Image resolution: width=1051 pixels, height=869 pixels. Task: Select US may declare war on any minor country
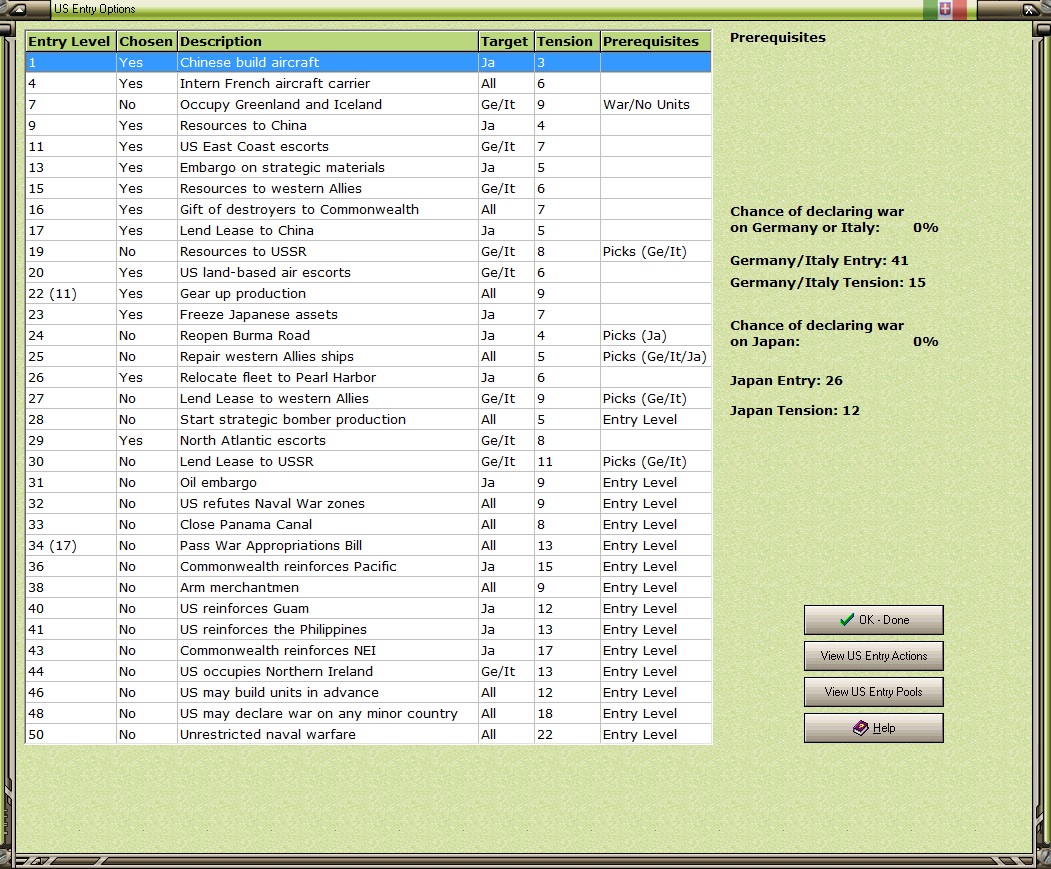tap(368, 713)
